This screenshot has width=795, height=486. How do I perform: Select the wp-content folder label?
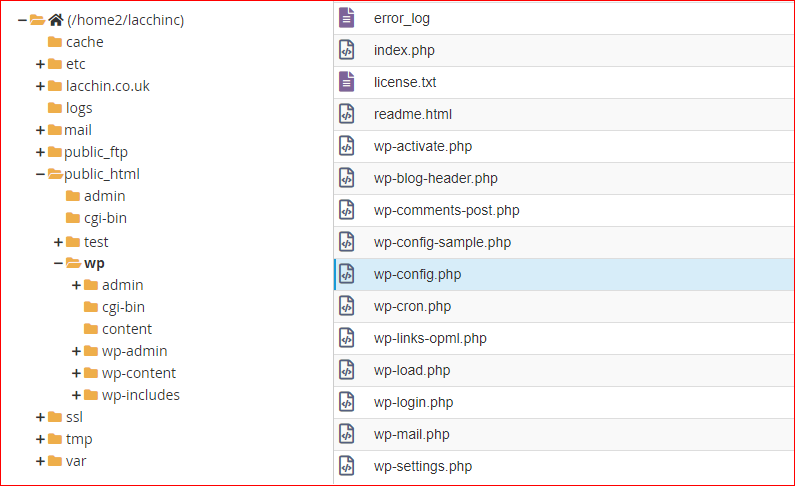(139, 373)
